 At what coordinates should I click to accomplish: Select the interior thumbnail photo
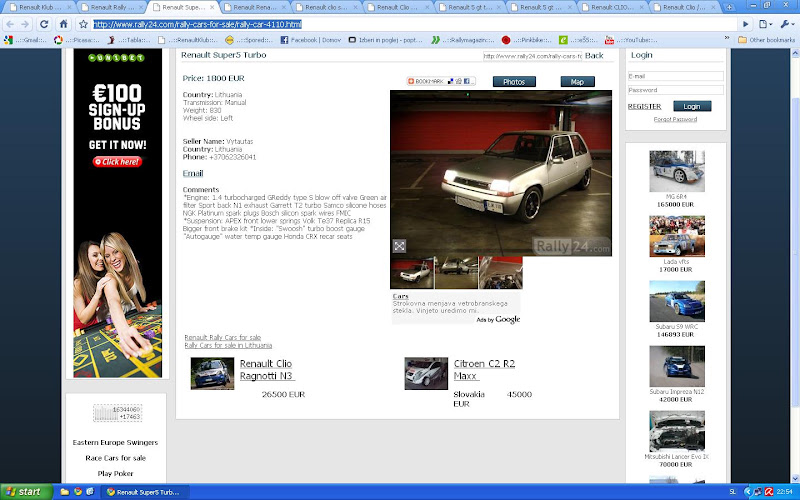(x=501, y=273)
